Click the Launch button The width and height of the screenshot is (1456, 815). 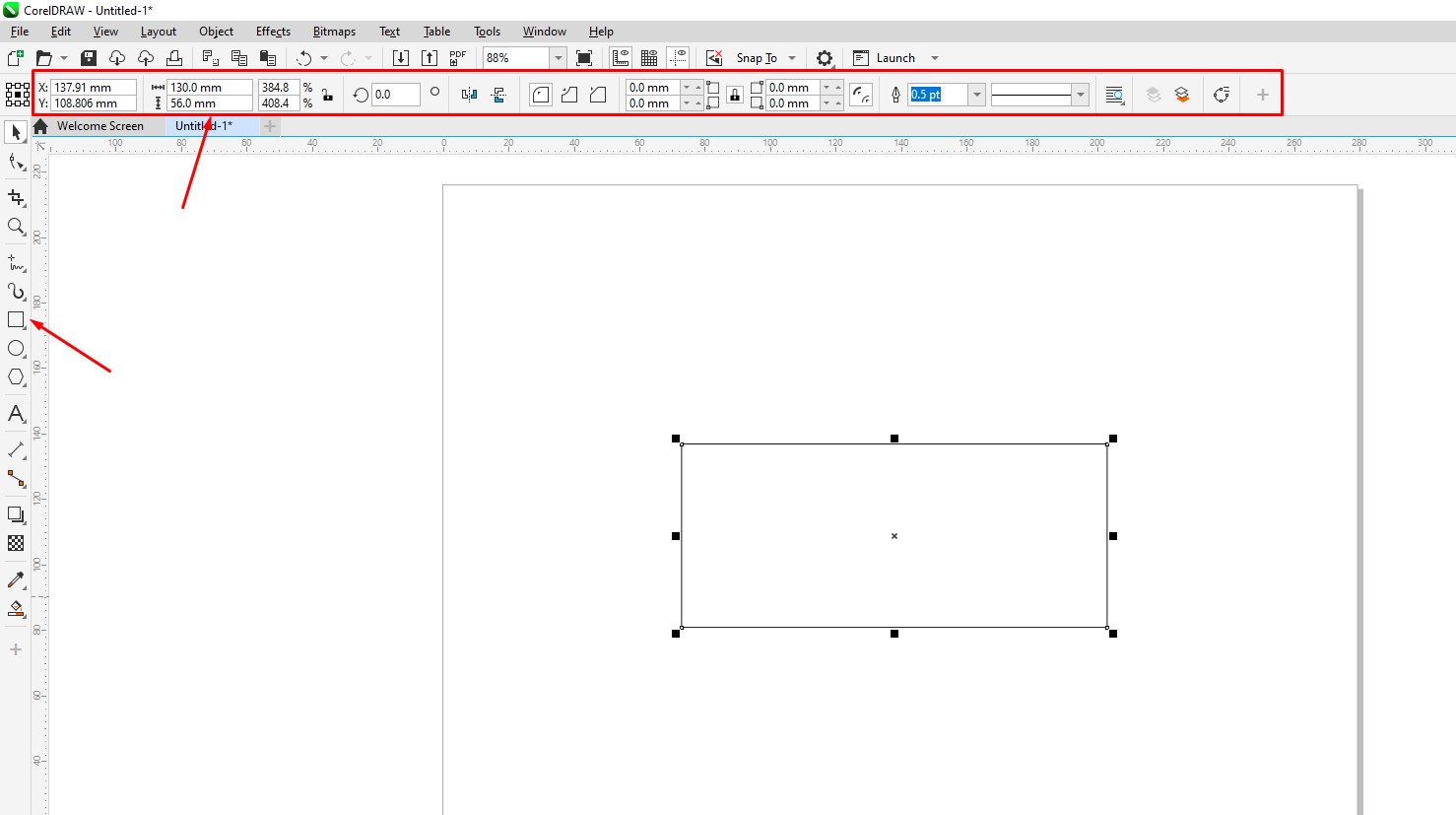894,58
